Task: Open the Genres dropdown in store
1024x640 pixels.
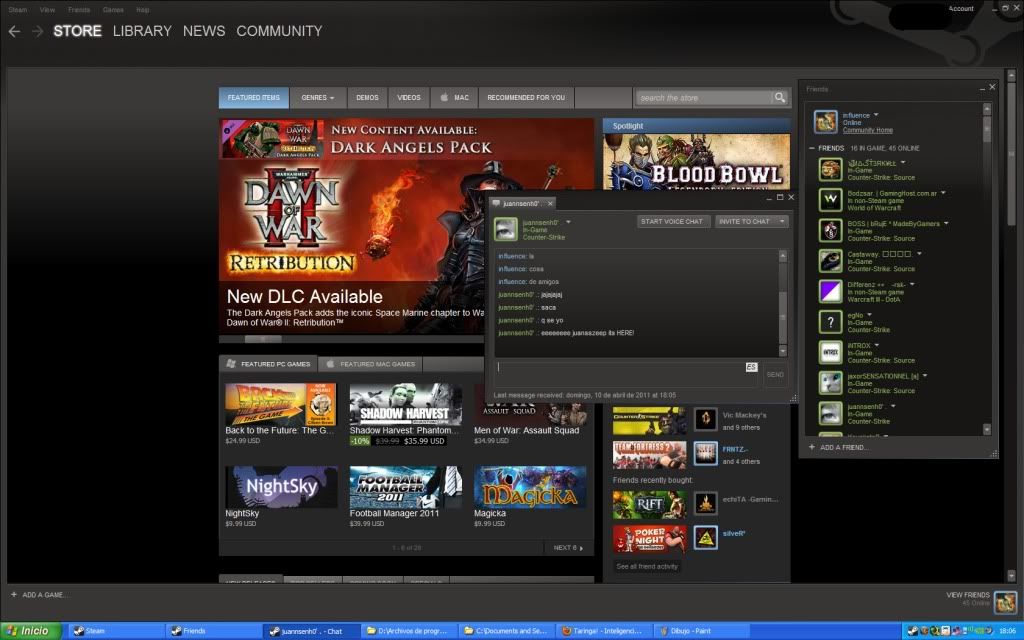Action: (318, 97)
